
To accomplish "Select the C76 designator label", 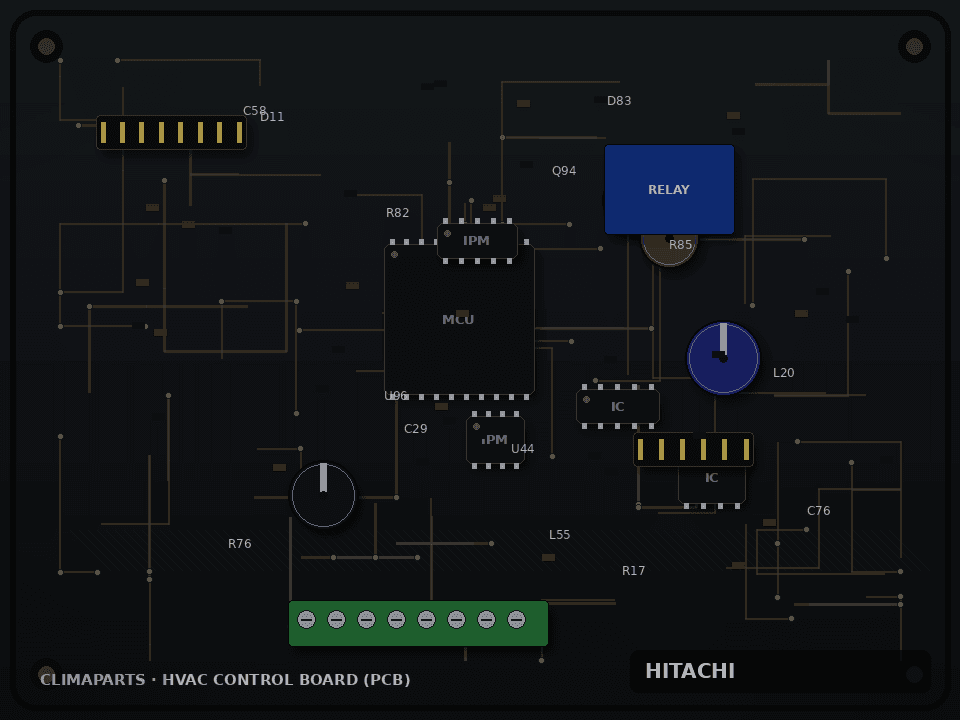I will 819,511.
